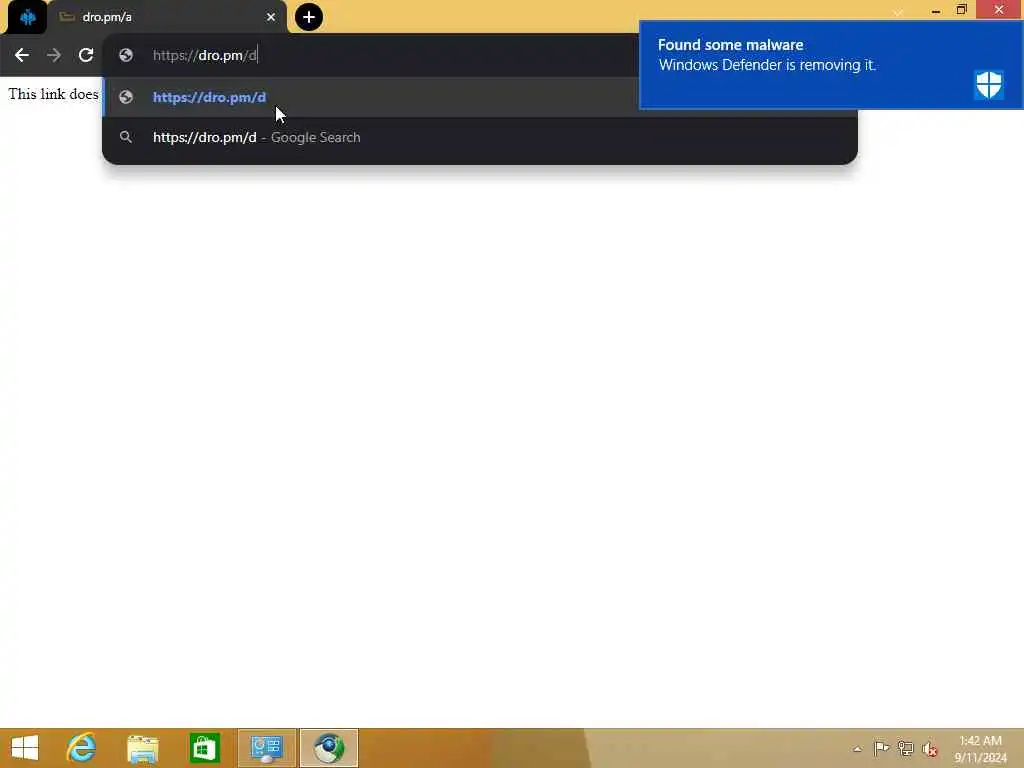Reload the current page

coord(86,56)
